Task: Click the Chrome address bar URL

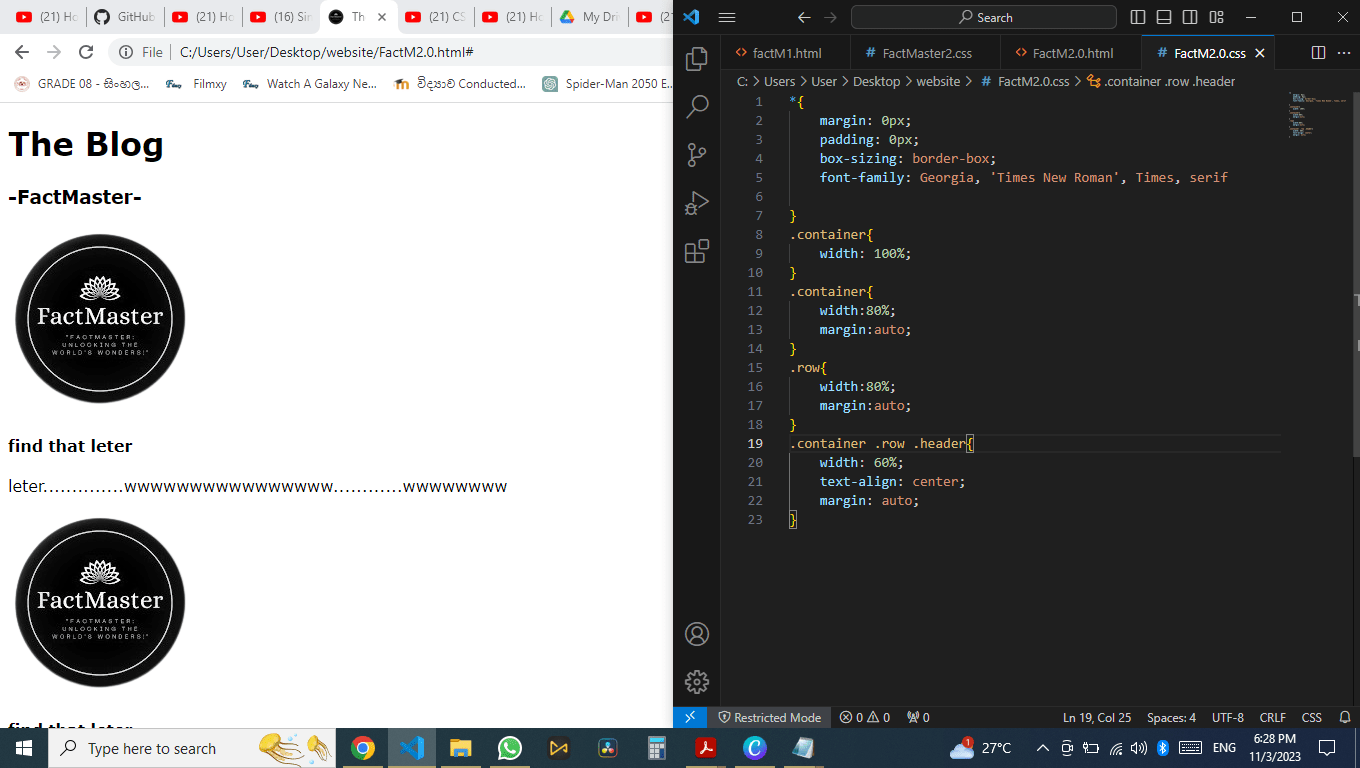Action: pos(327,52)
